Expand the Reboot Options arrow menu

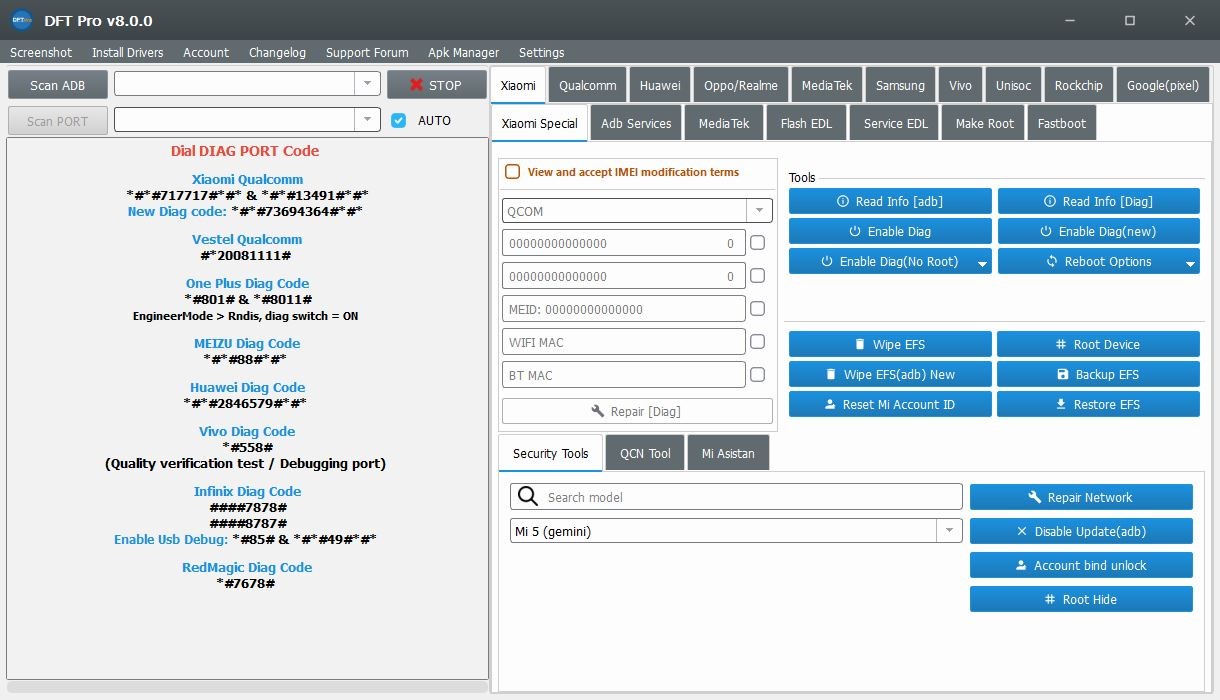1191,262
